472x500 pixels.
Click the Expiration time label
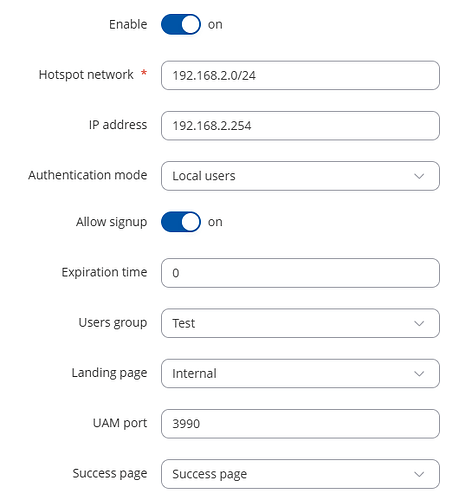(104, 272)
